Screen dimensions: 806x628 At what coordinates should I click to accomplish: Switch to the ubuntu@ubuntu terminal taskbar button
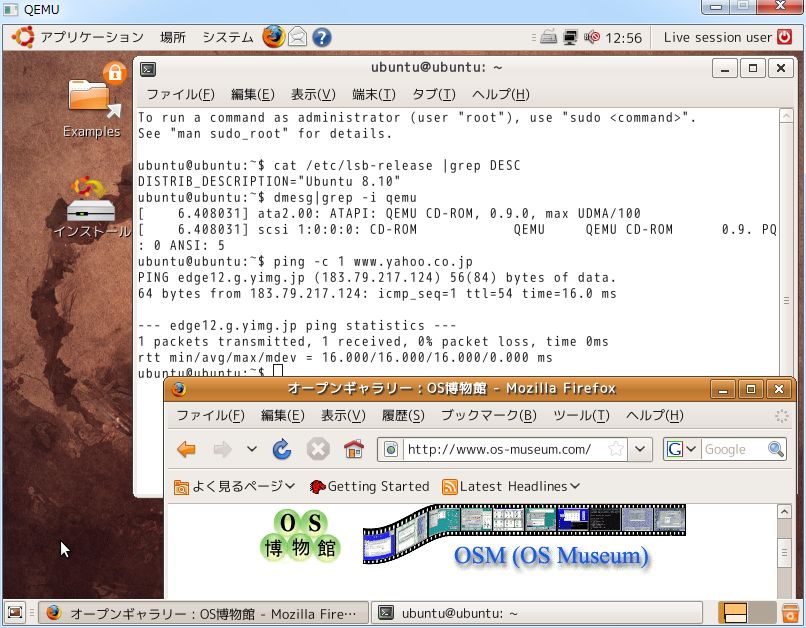click(537, 613)
